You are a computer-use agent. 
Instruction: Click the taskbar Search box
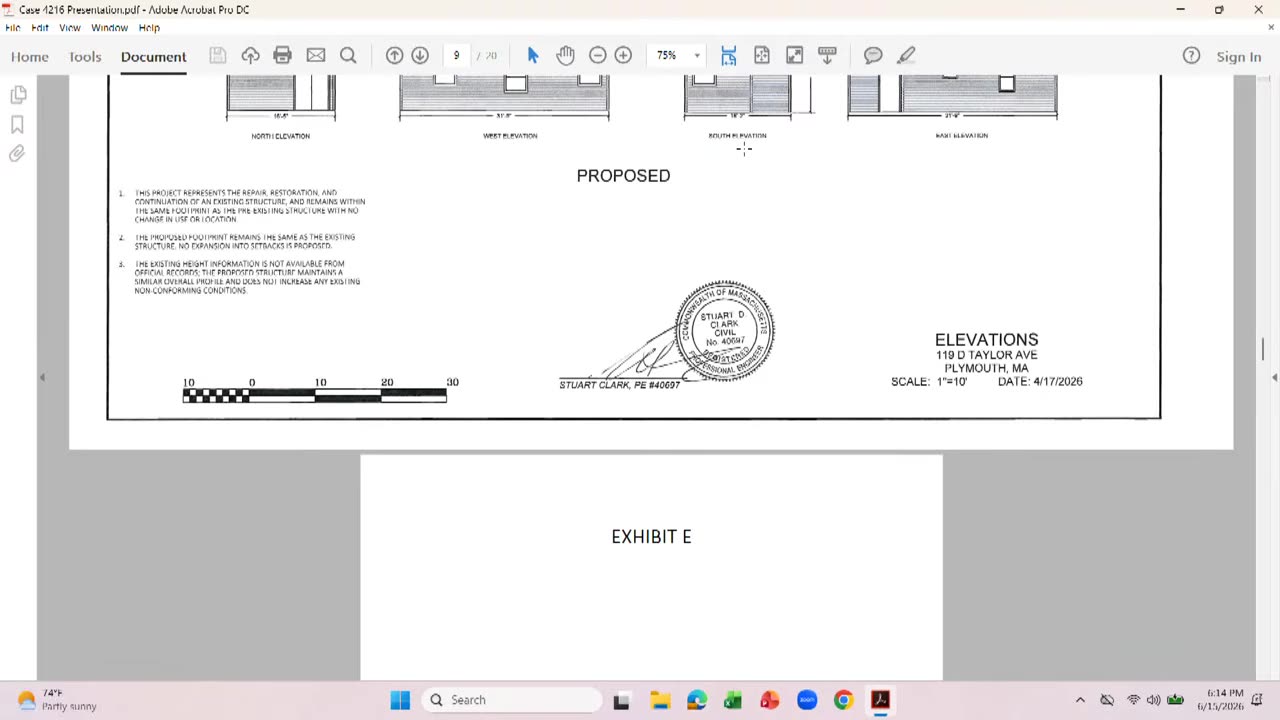[512, 700]
